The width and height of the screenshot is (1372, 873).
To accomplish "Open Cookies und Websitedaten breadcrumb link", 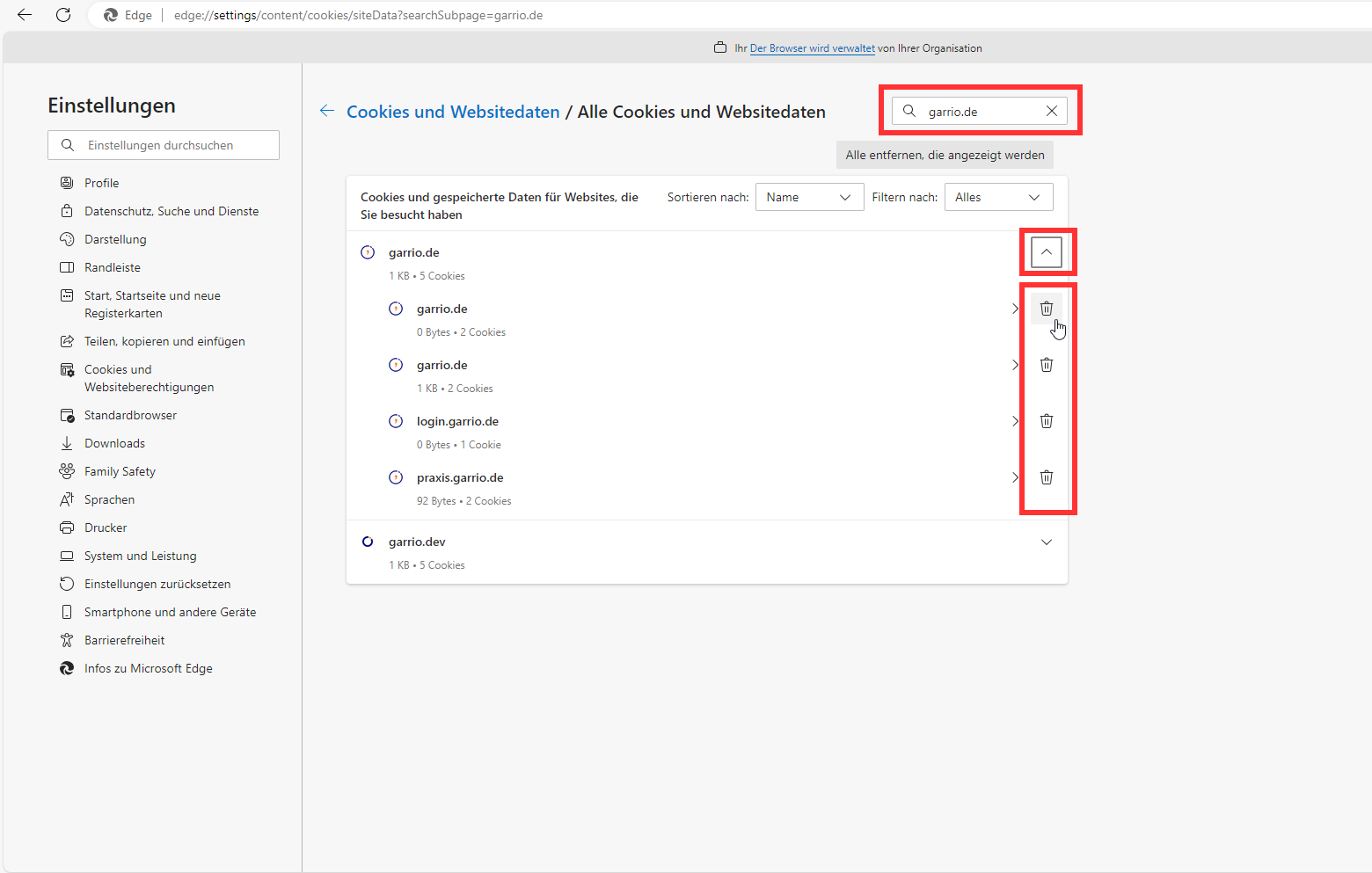I will (453, 112).
